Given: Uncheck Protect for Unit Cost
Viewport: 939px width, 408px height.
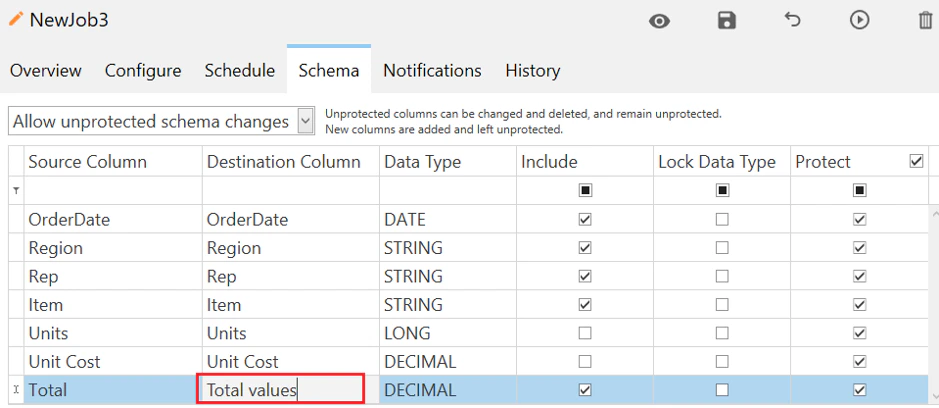Looking at the screenshot, I should [859, 361].
